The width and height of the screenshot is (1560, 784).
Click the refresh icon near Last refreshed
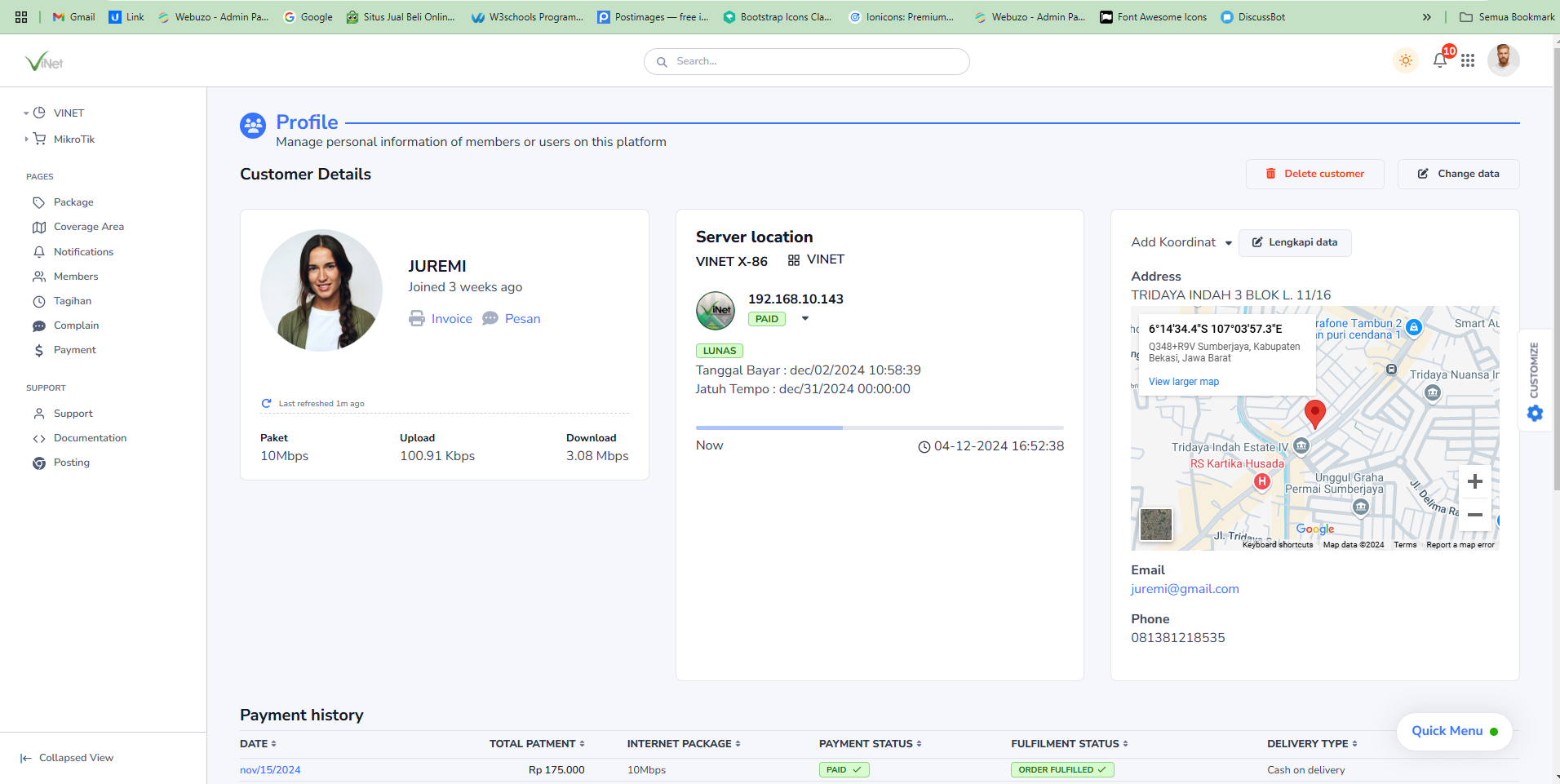pyautogui.click(x=266, y=404)
